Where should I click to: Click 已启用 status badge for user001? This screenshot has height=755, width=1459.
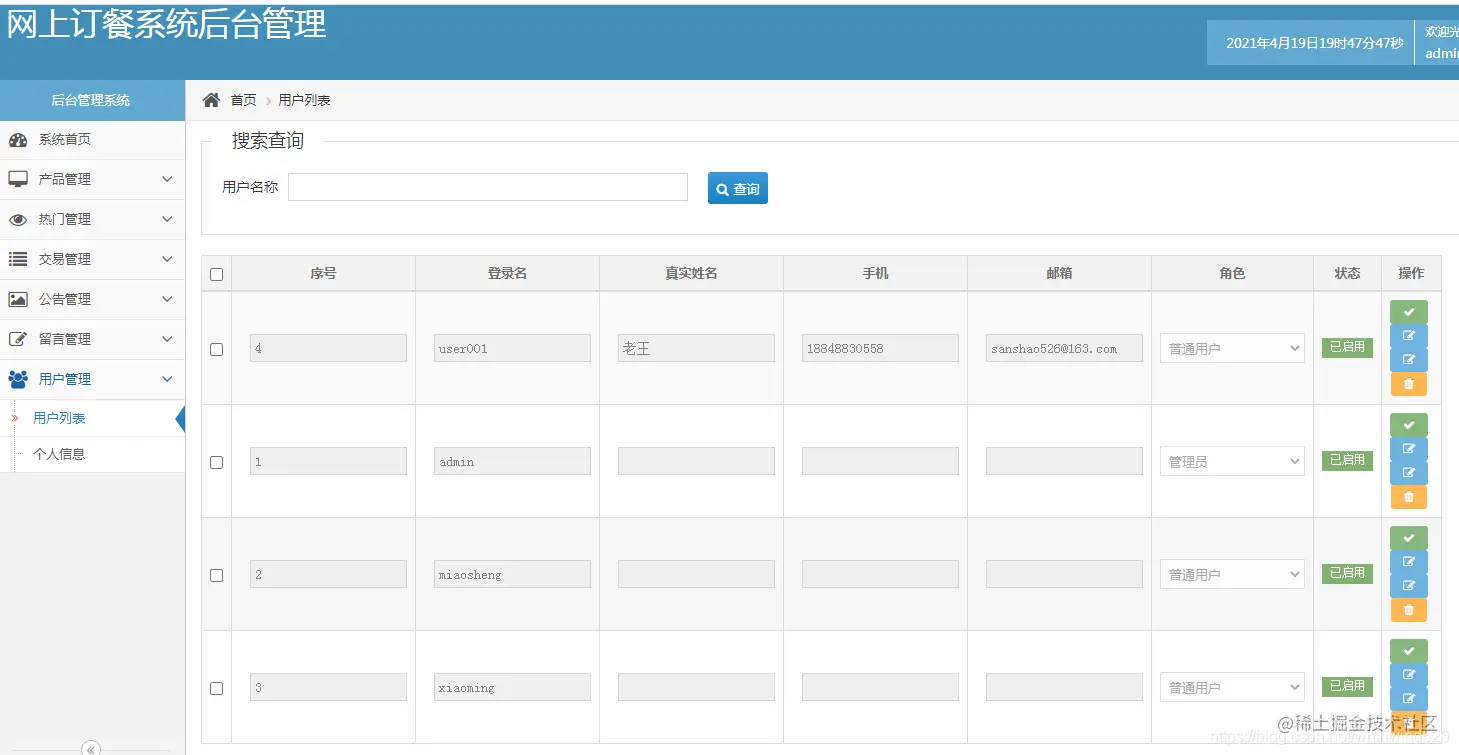click(x=1347, y=348)
